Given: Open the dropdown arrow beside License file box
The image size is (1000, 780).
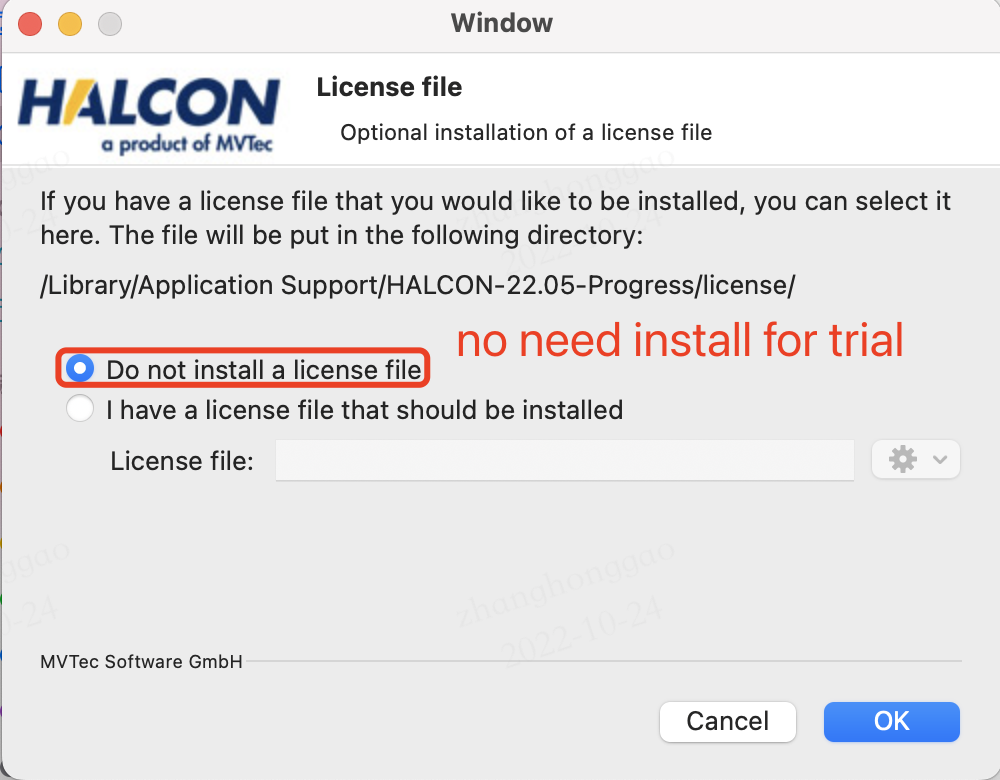Looking at the screenshot, I should [939, 459].
